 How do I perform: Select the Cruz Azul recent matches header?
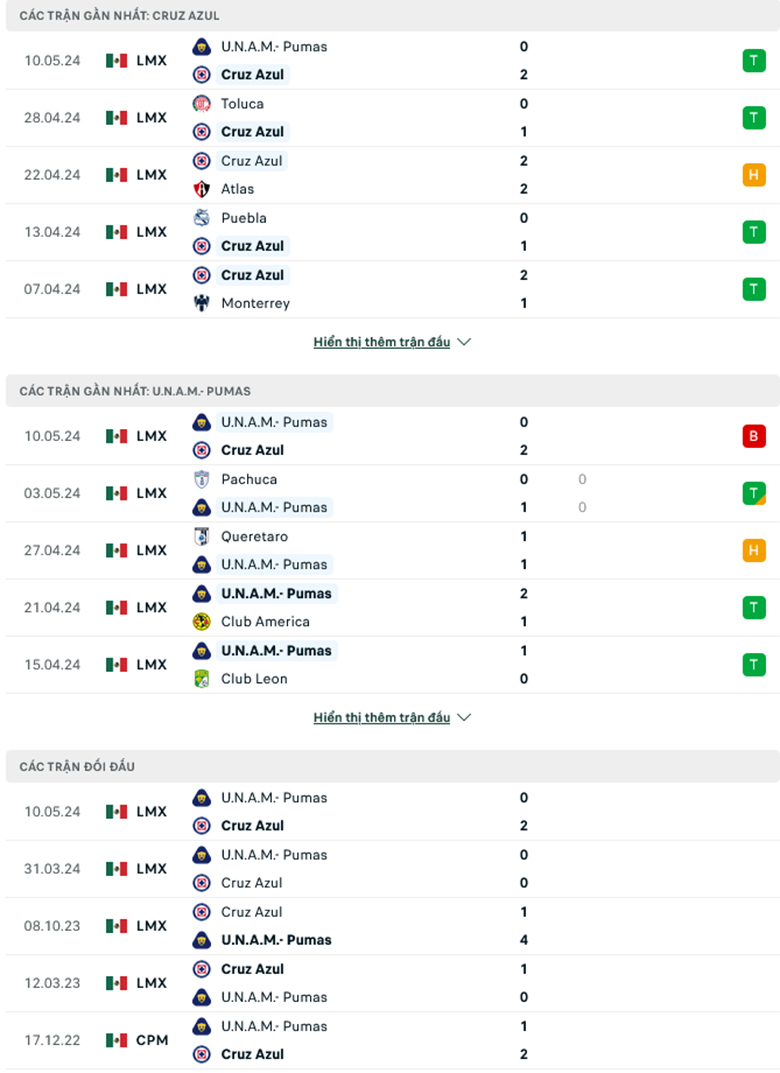pos(120,16)
